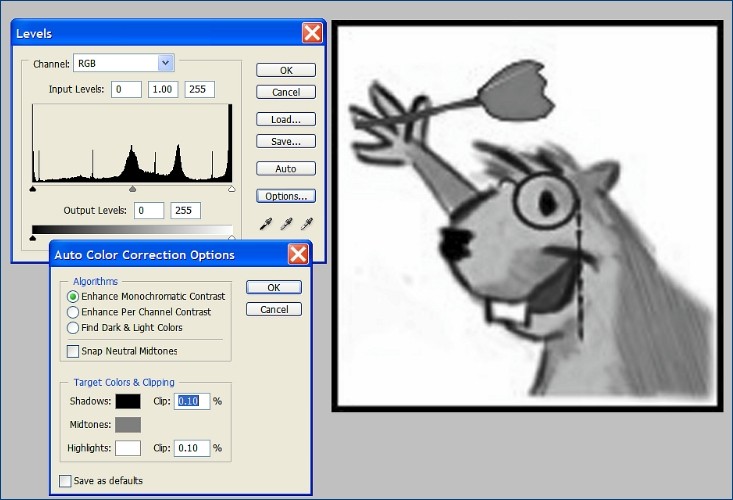
Task: Select Enhance Monochromatic Contrast algorithm
Action: pyautogui.click(x=73, y=297)
